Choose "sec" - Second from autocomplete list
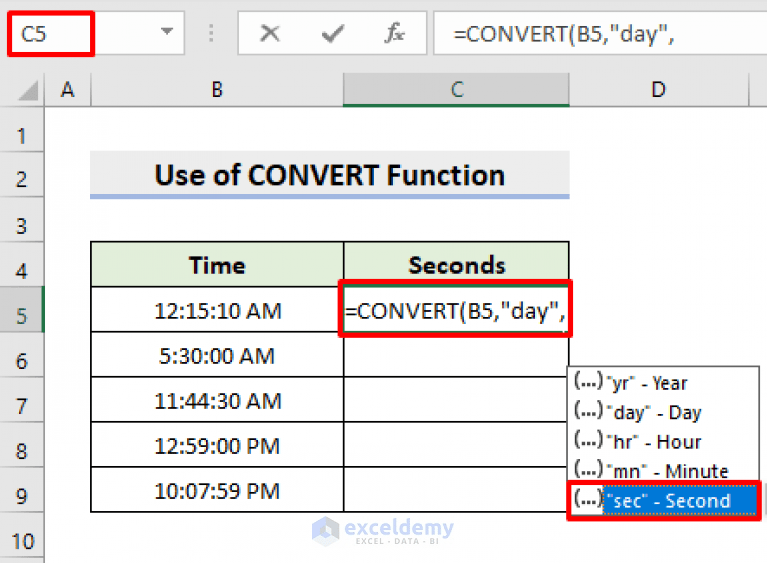Screen dimensions: 767x563 pyautogui.click(x=664, y=500)
